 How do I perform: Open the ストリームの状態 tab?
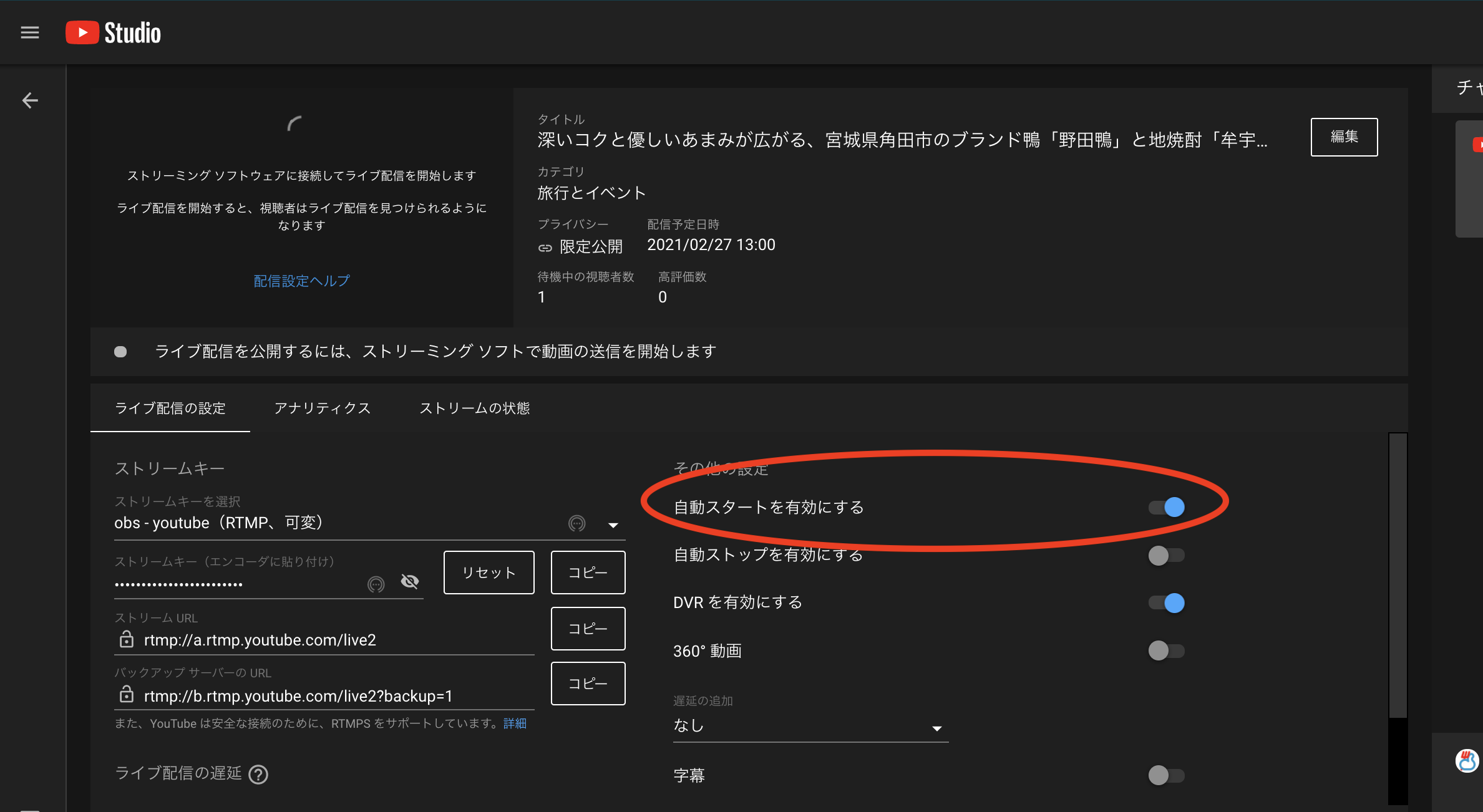(475, 408)
